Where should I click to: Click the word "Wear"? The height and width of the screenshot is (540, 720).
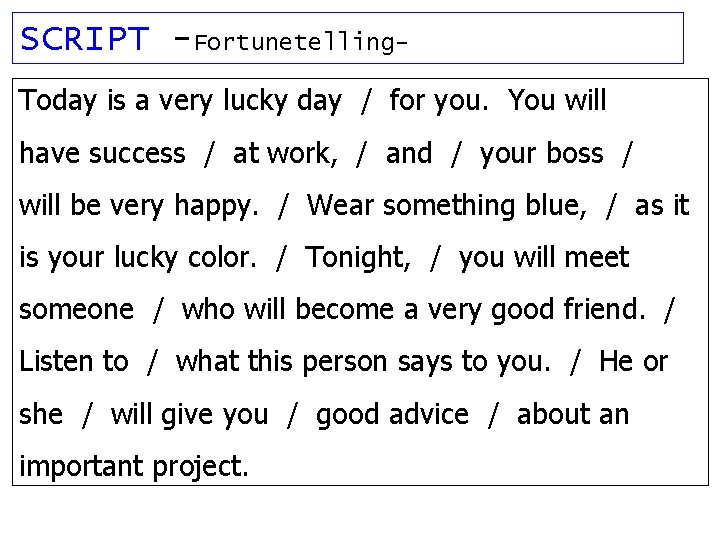coord(340,206)
